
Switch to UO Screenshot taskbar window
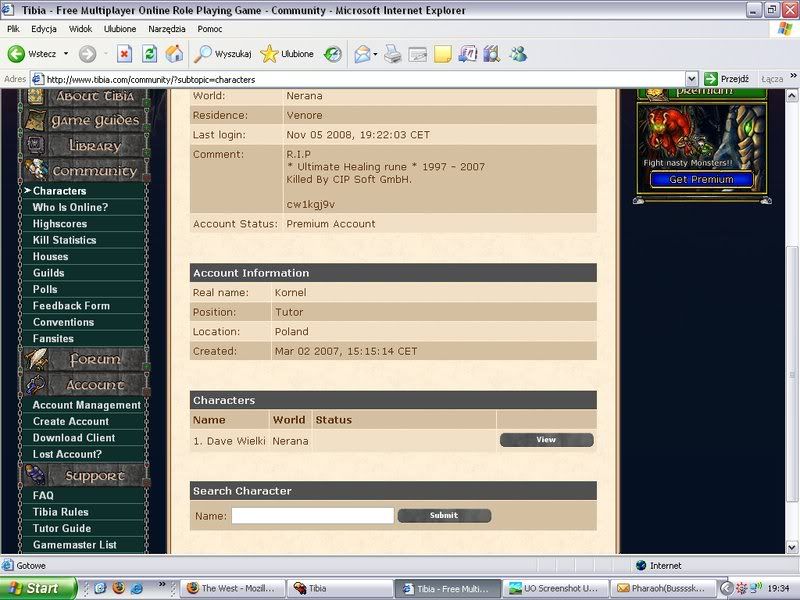555,588
